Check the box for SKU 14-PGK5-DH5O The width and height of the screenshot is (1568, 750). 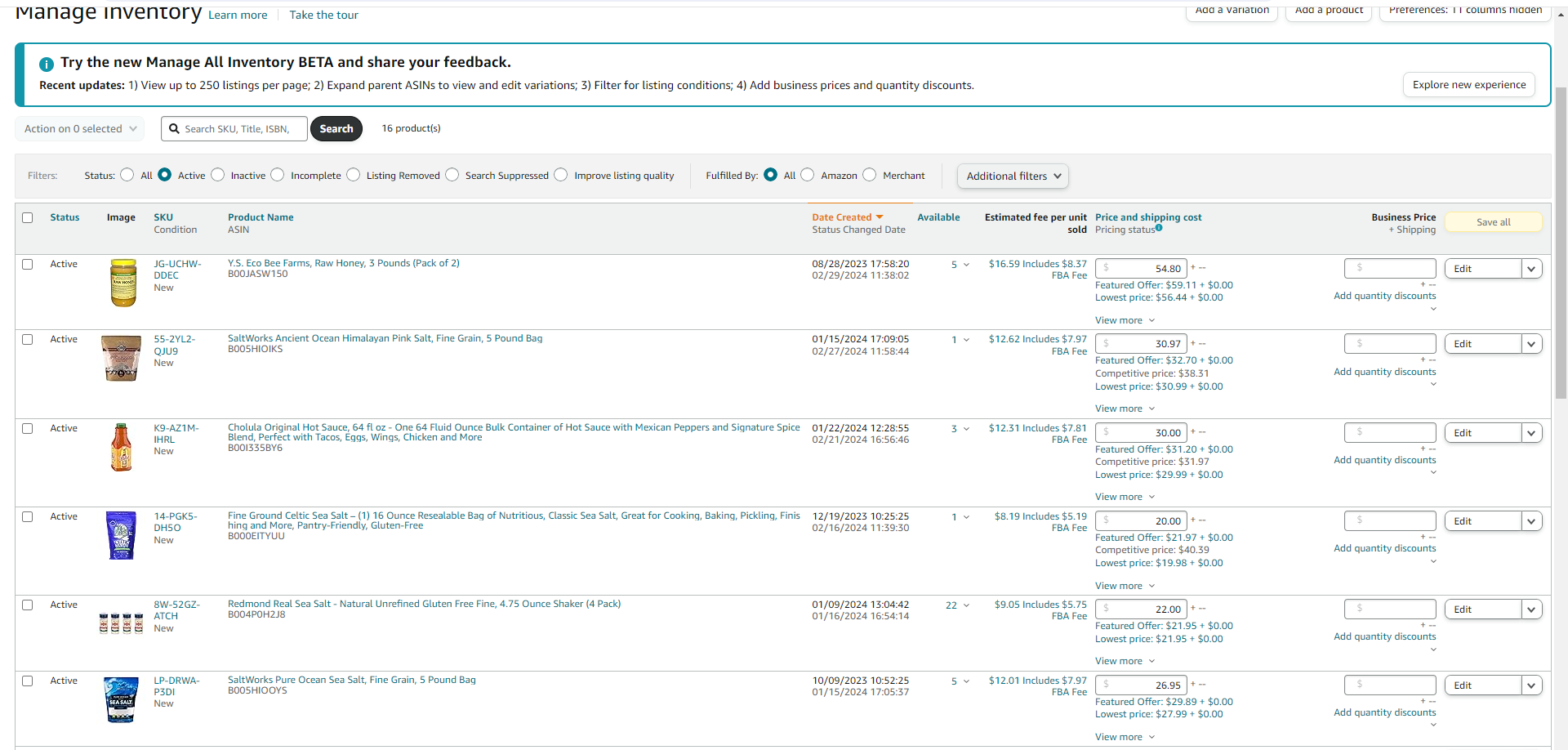coord(28,516)
